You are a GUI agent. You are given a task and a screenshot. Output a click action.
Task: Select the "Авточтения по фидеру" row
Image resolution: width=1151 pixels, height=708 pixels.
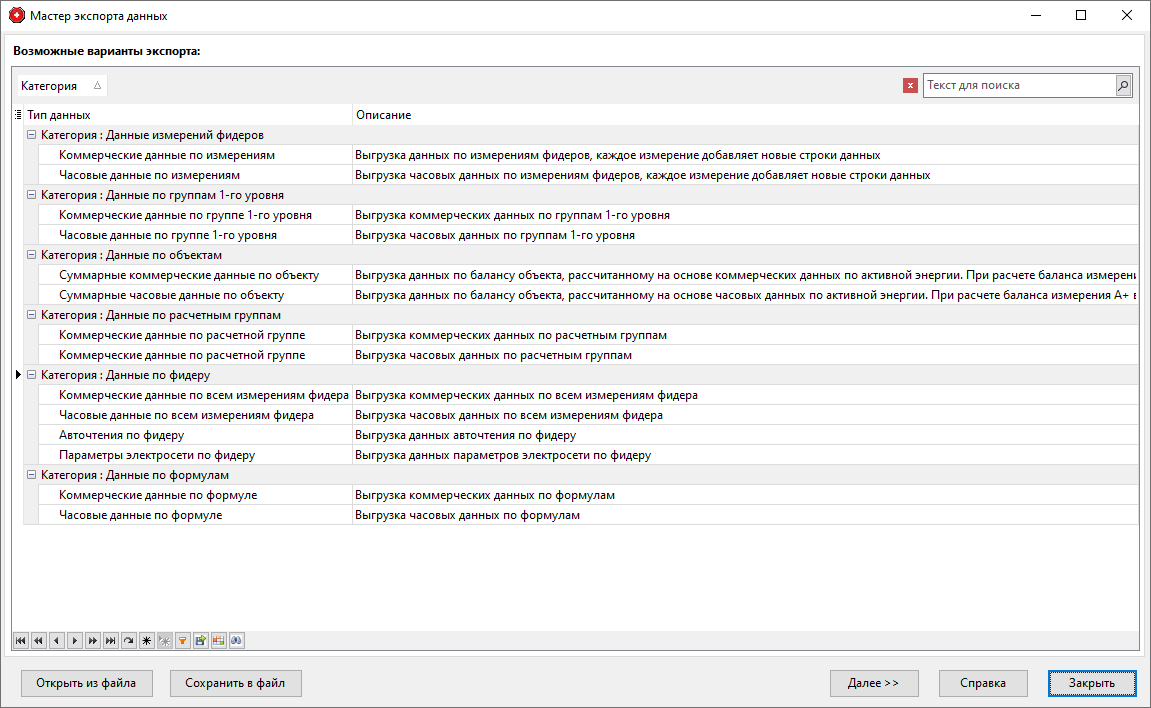pyautogui.click(x=120, y=435)
